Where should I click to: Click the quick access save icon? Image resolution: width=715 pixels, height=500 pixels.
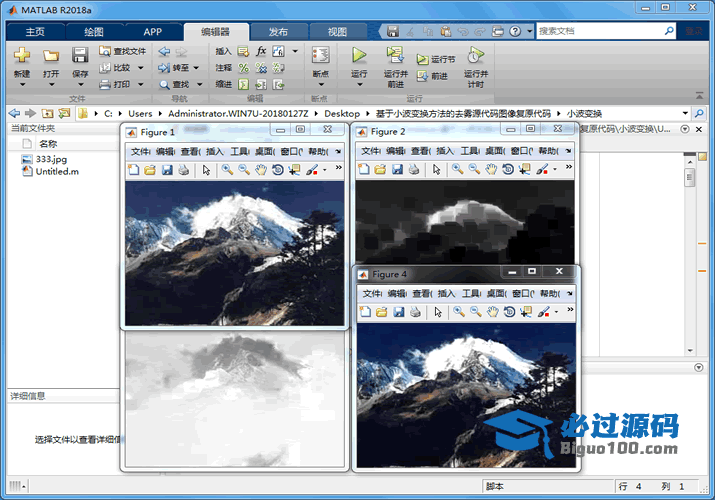coord(393,31)
